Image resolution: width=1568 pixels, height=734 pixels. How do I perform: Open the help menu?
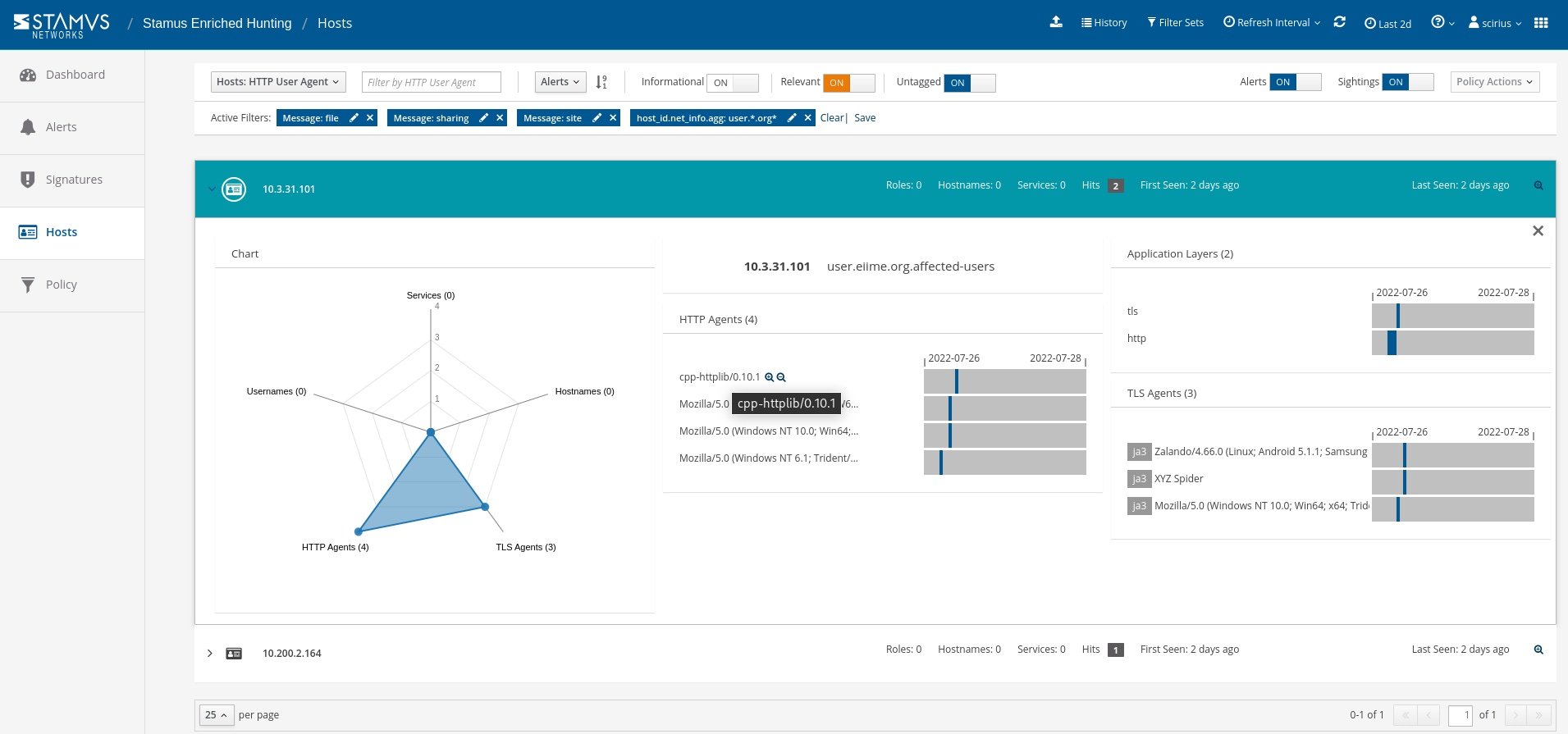[1442, 23]
